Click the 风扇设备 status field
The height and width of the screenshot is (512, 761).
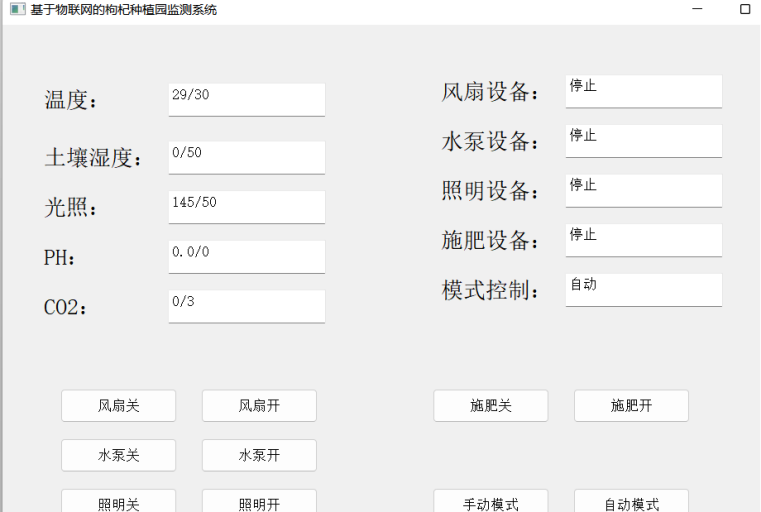643,91
